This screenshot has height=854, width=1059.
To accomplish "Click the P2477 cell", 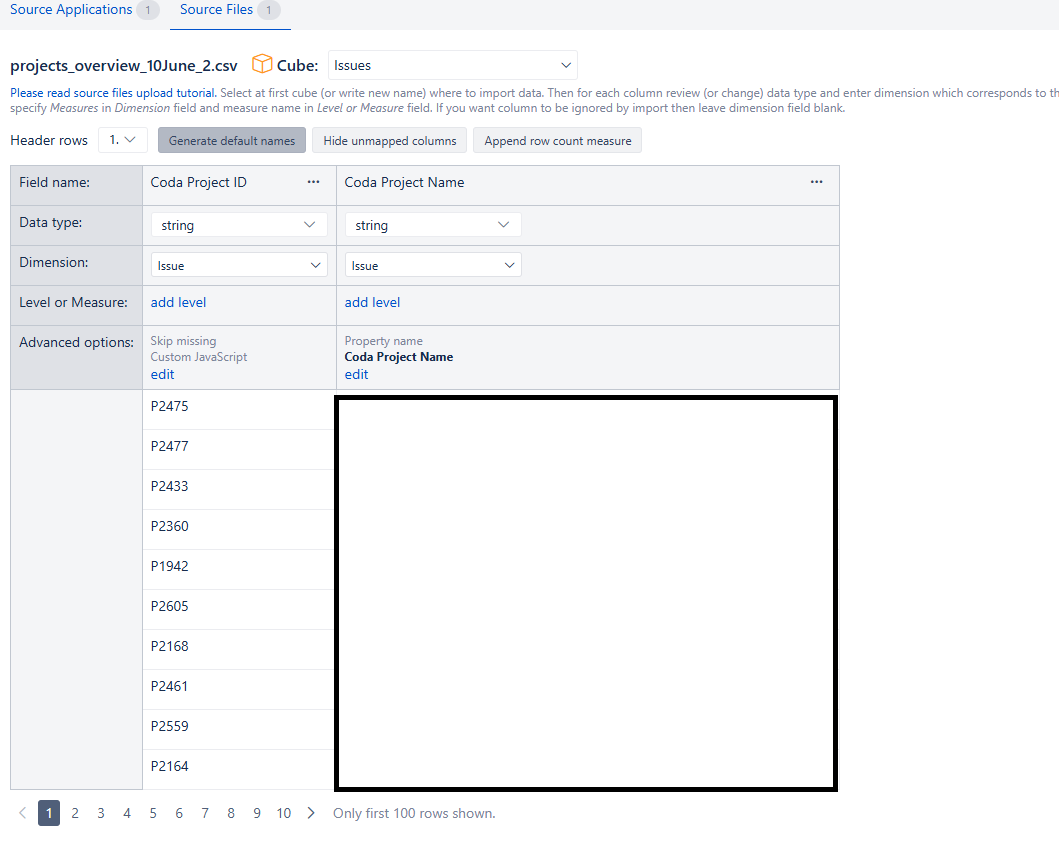I will pos(239,449).
